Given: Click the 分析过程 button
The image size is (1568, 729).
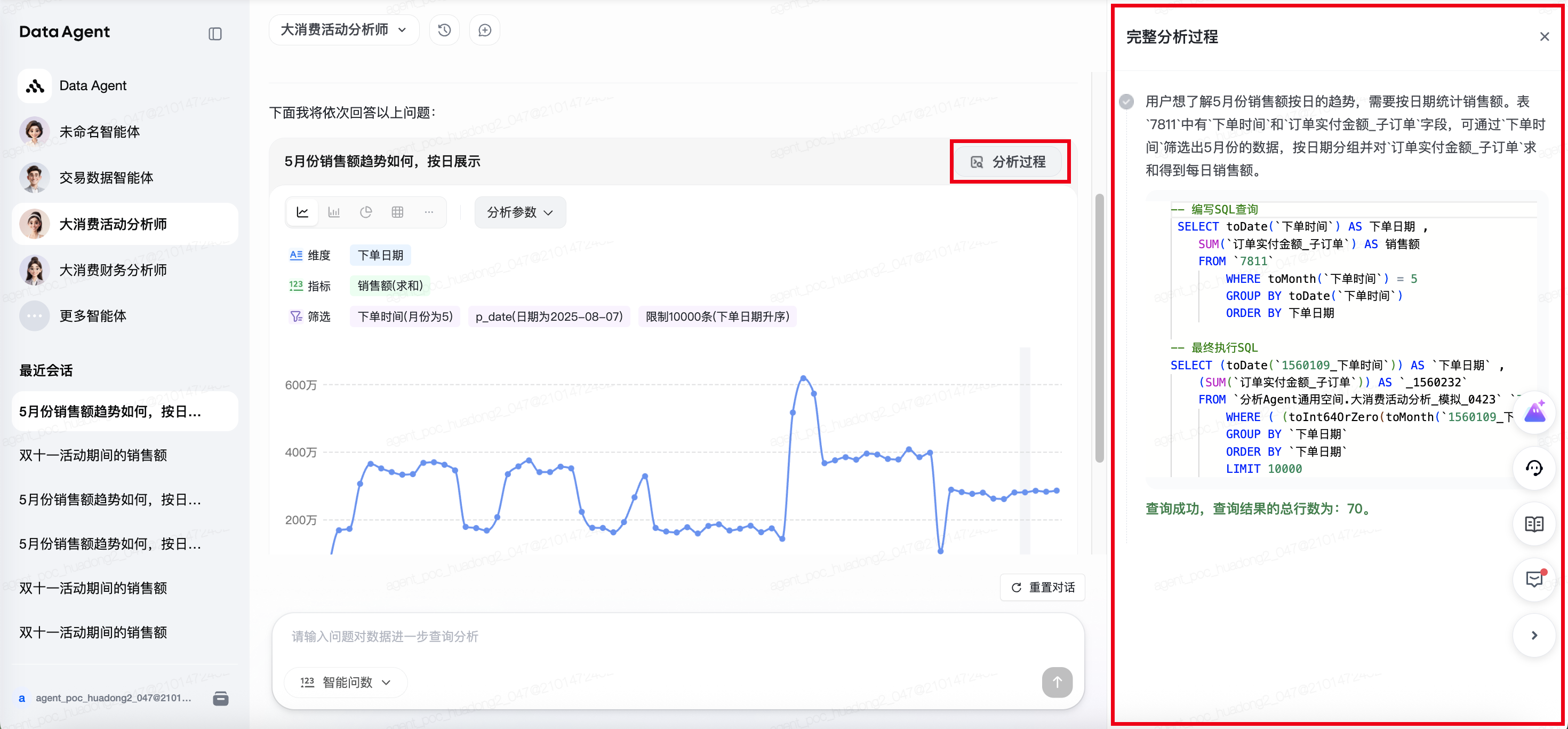Looking at the screenshot, I should click(1009, 162).
